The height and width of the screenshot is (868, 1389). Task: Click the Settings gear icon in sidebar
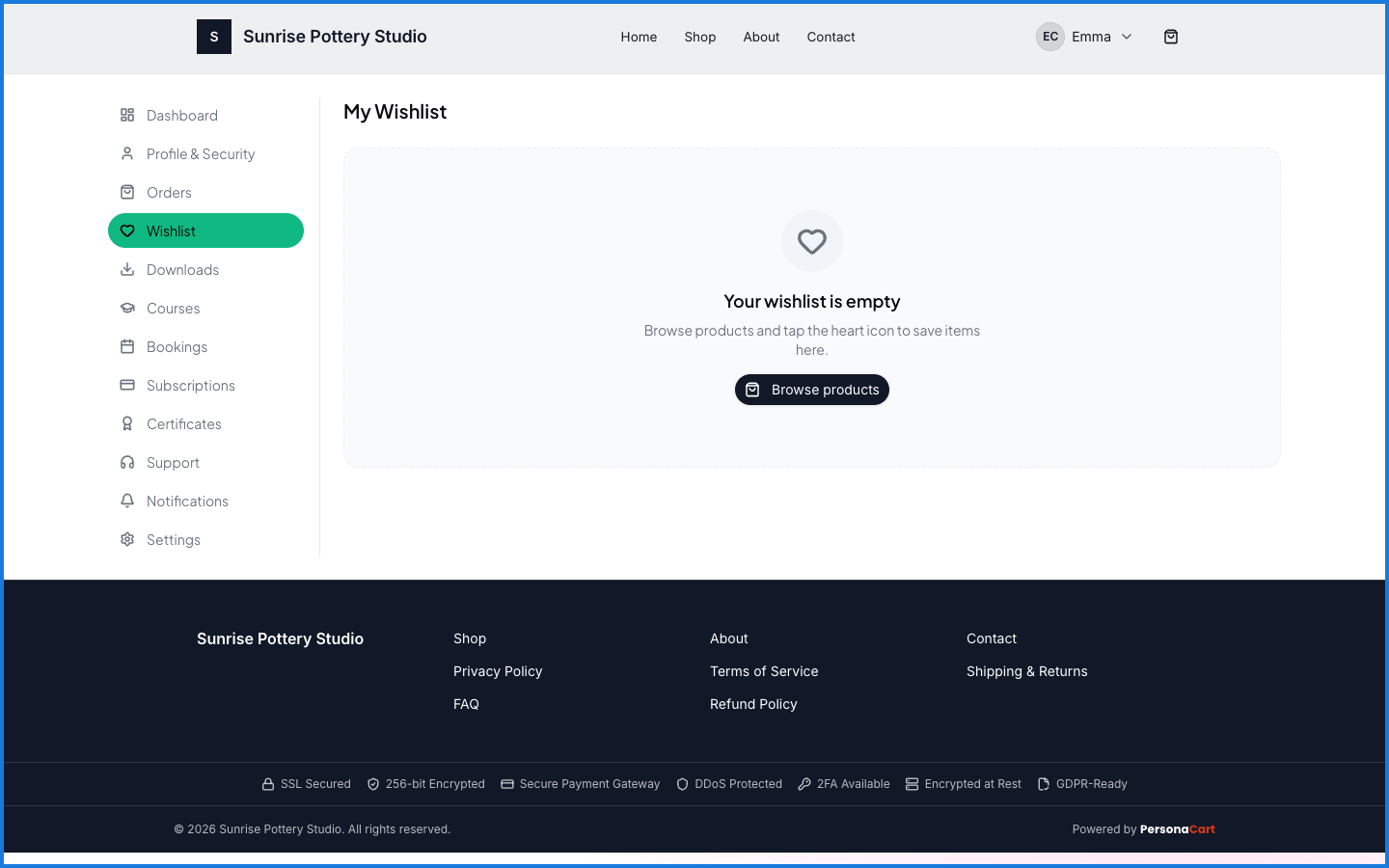click(127, 539)
